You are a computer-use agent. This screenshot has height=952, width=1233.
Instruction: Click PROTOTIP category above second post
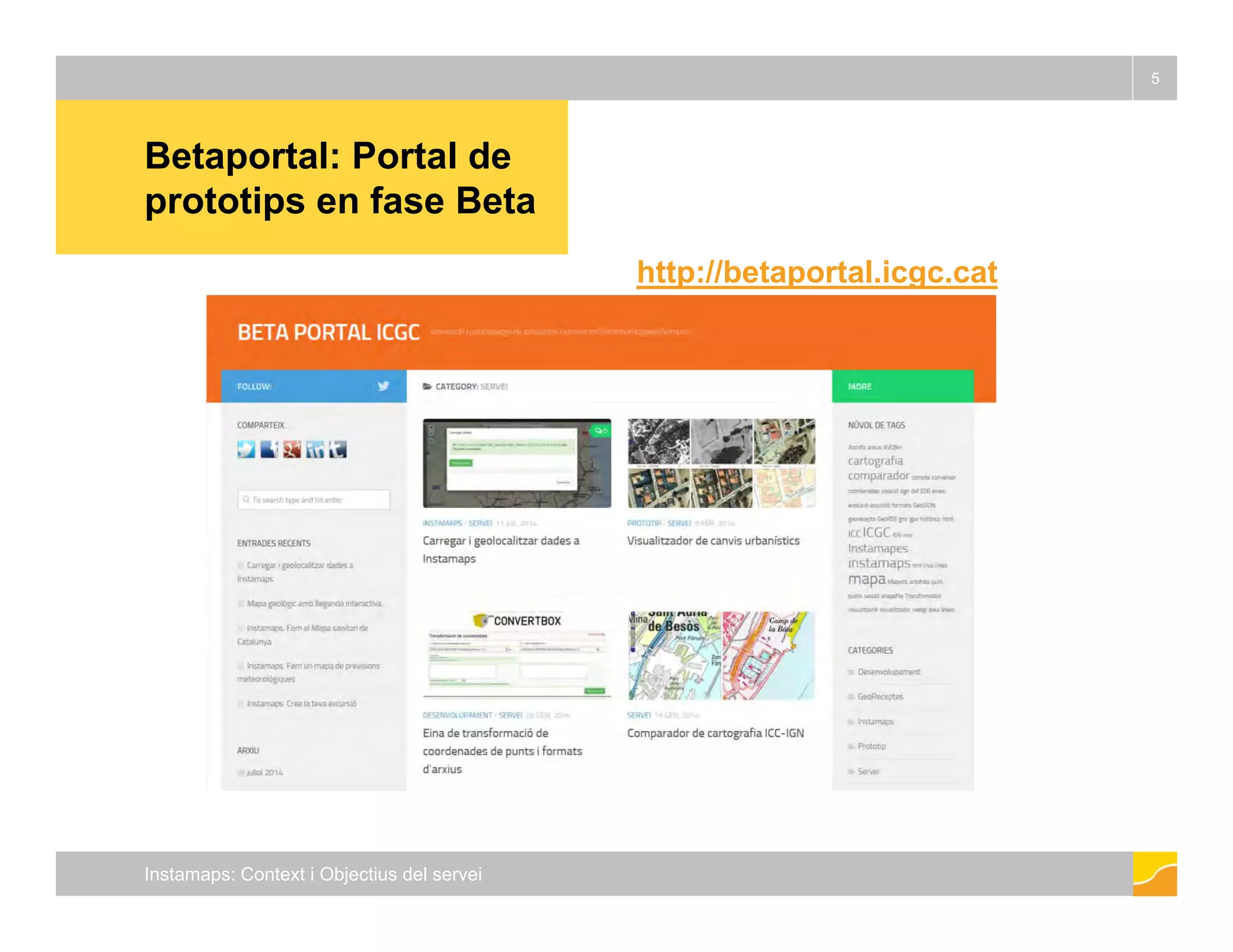[x=644, y=523]
